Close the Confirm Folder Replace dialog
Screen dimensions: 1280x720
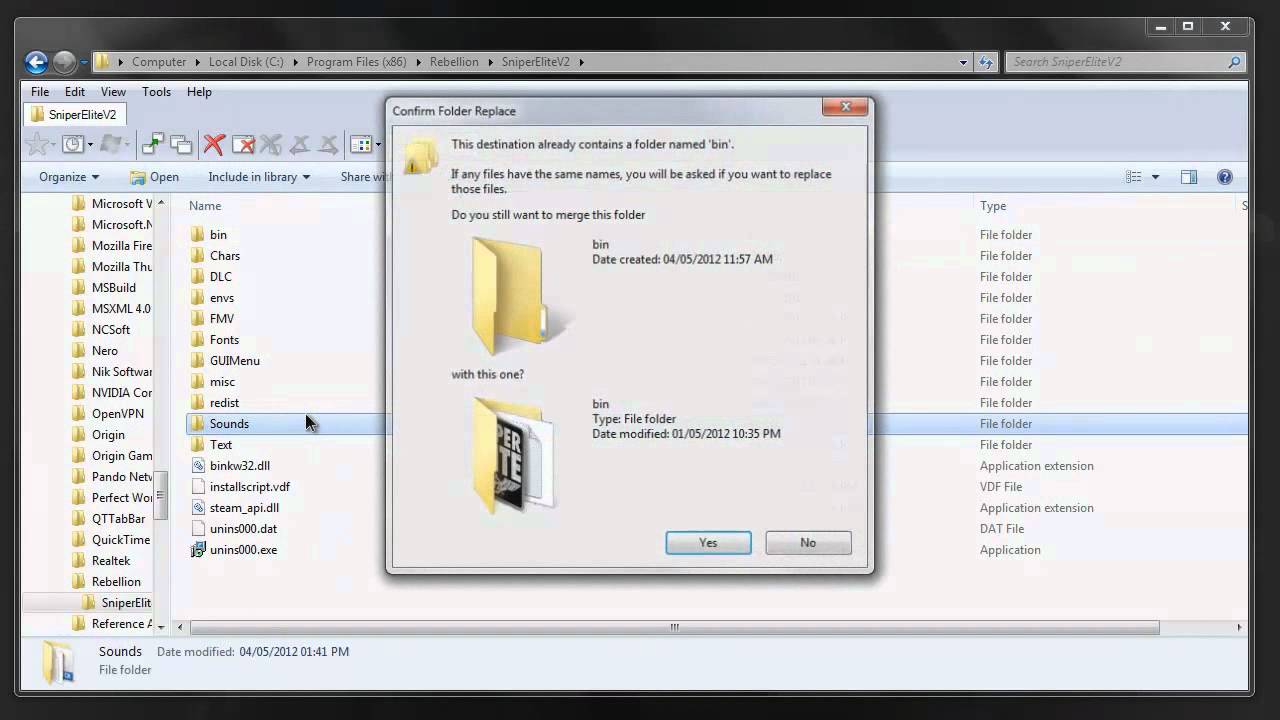coord(846,107)
